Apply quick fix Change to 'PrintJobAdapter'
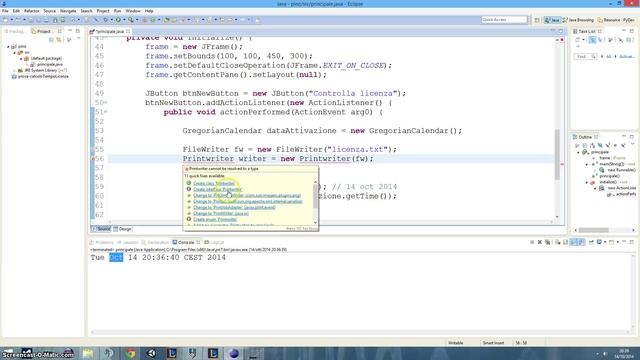Screen dimensions: 640x360 click(234, 207)
